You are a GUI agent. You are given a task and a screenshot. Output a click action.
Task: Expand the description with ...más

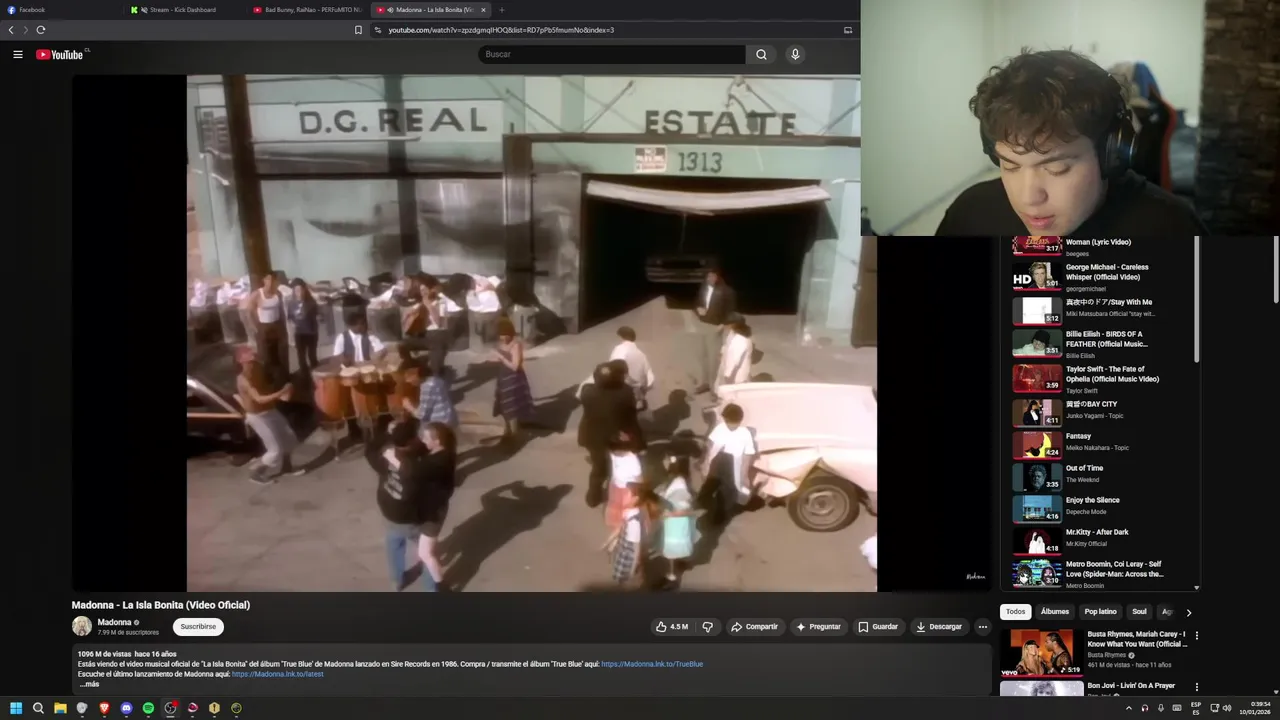[x=89, y=684]
